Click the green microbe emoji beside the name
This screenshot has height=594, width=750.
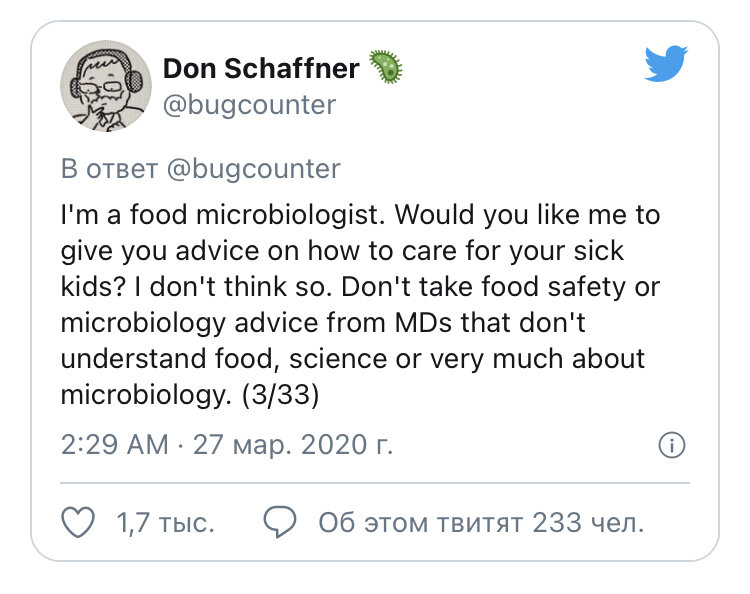(386, 66)
